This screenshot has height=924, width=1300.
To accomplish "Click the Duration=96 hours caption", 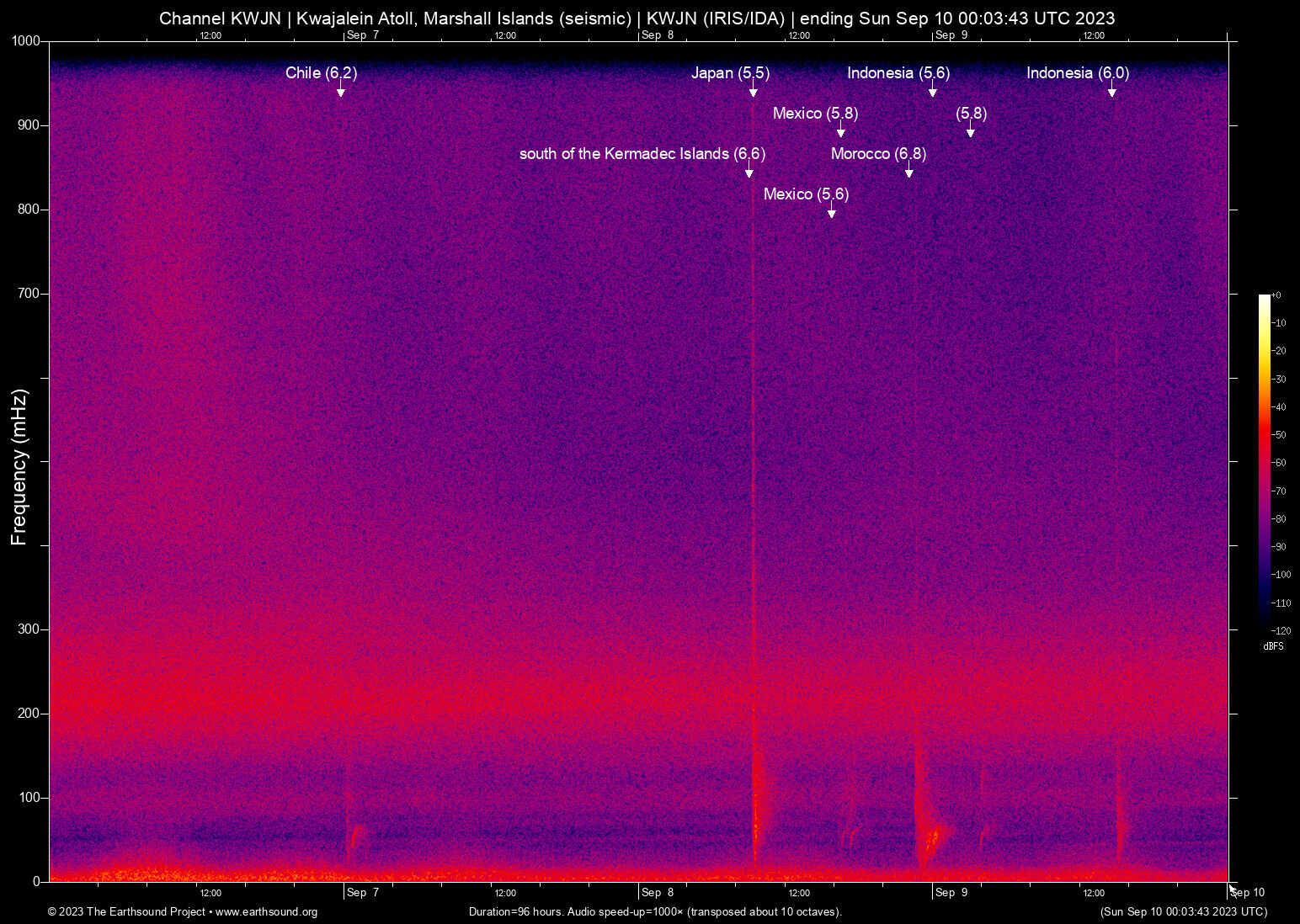I will (x=656, y=912).
